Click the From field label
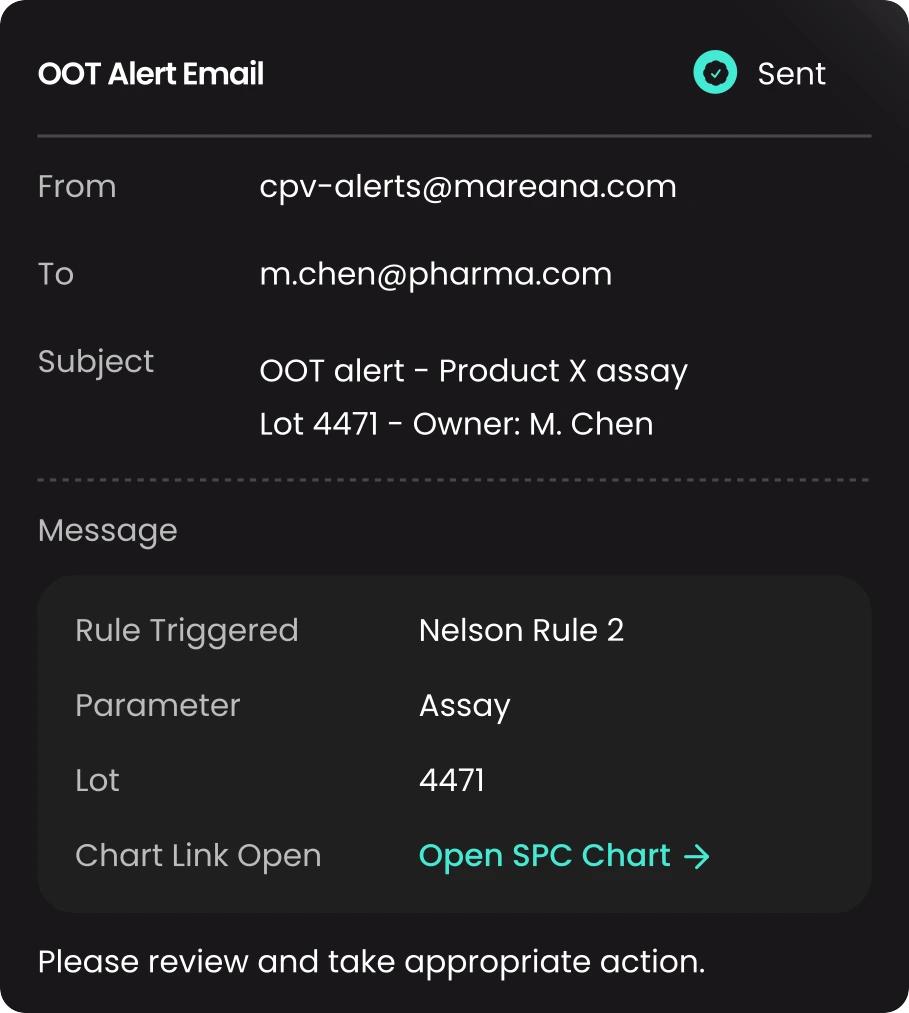Image resolution: width=909 pixels, height=1013 pixels. pyautogui.click(x=77, y=187)
